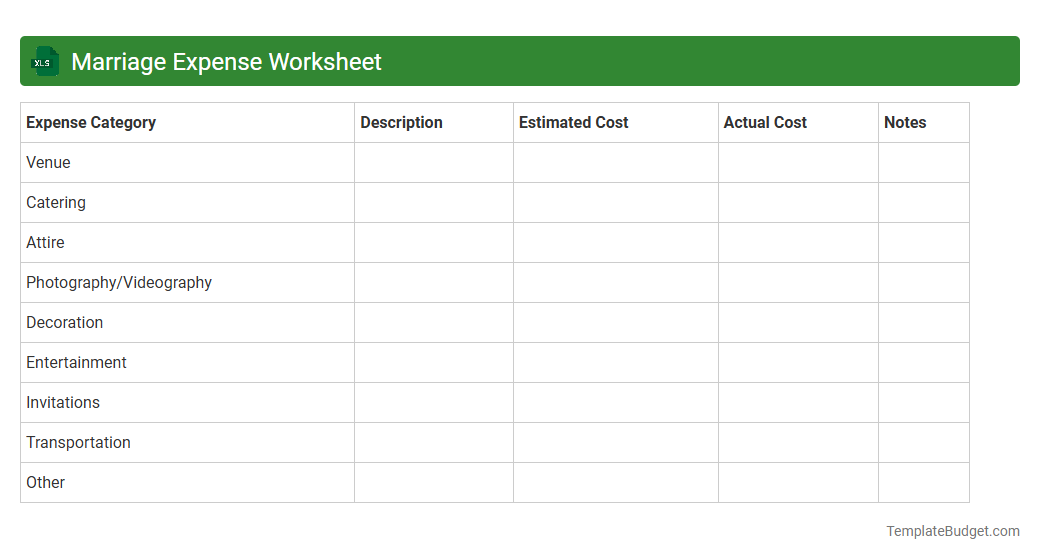Click the Photography/Videography category cell

coord(188,283)
